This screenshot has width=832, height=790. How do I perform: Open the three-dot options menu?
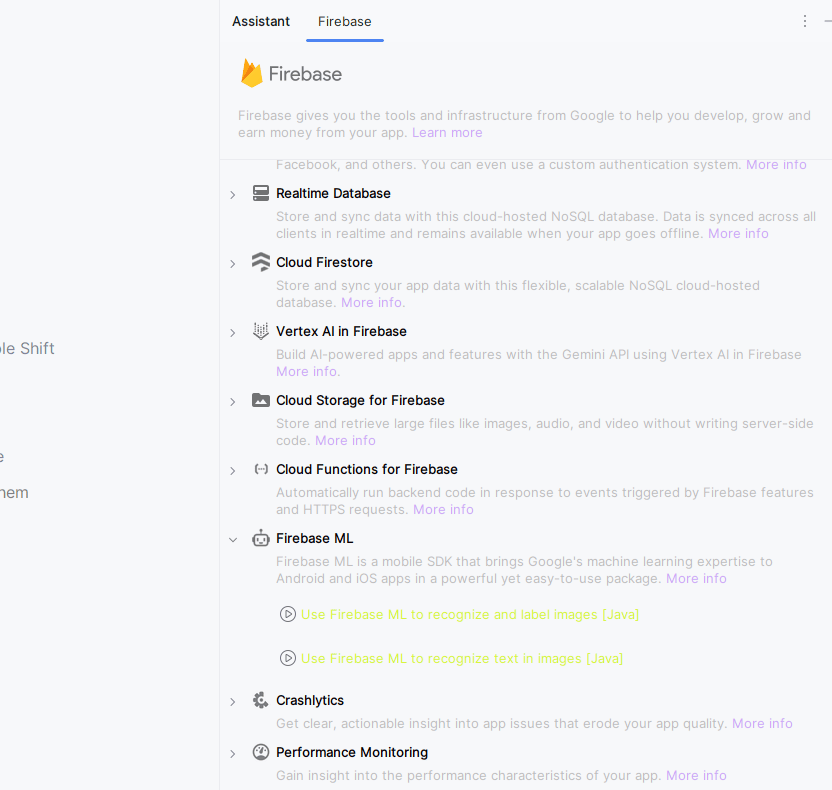coord(805,21)
